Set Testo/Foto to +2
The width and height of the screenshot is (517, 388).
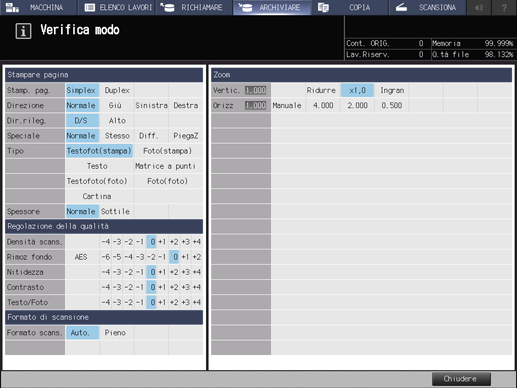(x=174, y=302)
